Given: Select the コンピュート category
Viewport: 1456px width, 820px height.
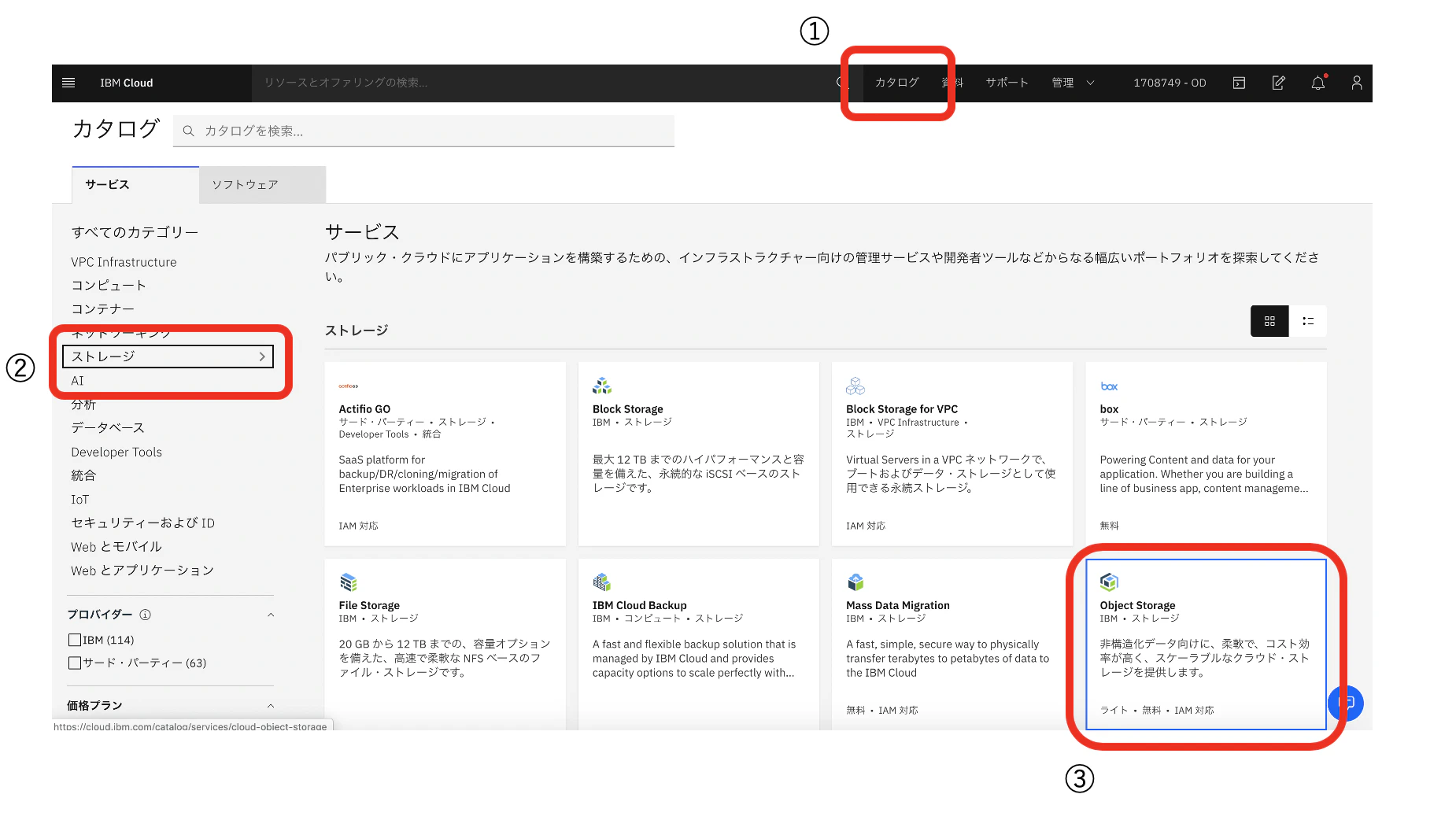Looking at the screenshot, I should click(x=109, y=285).
